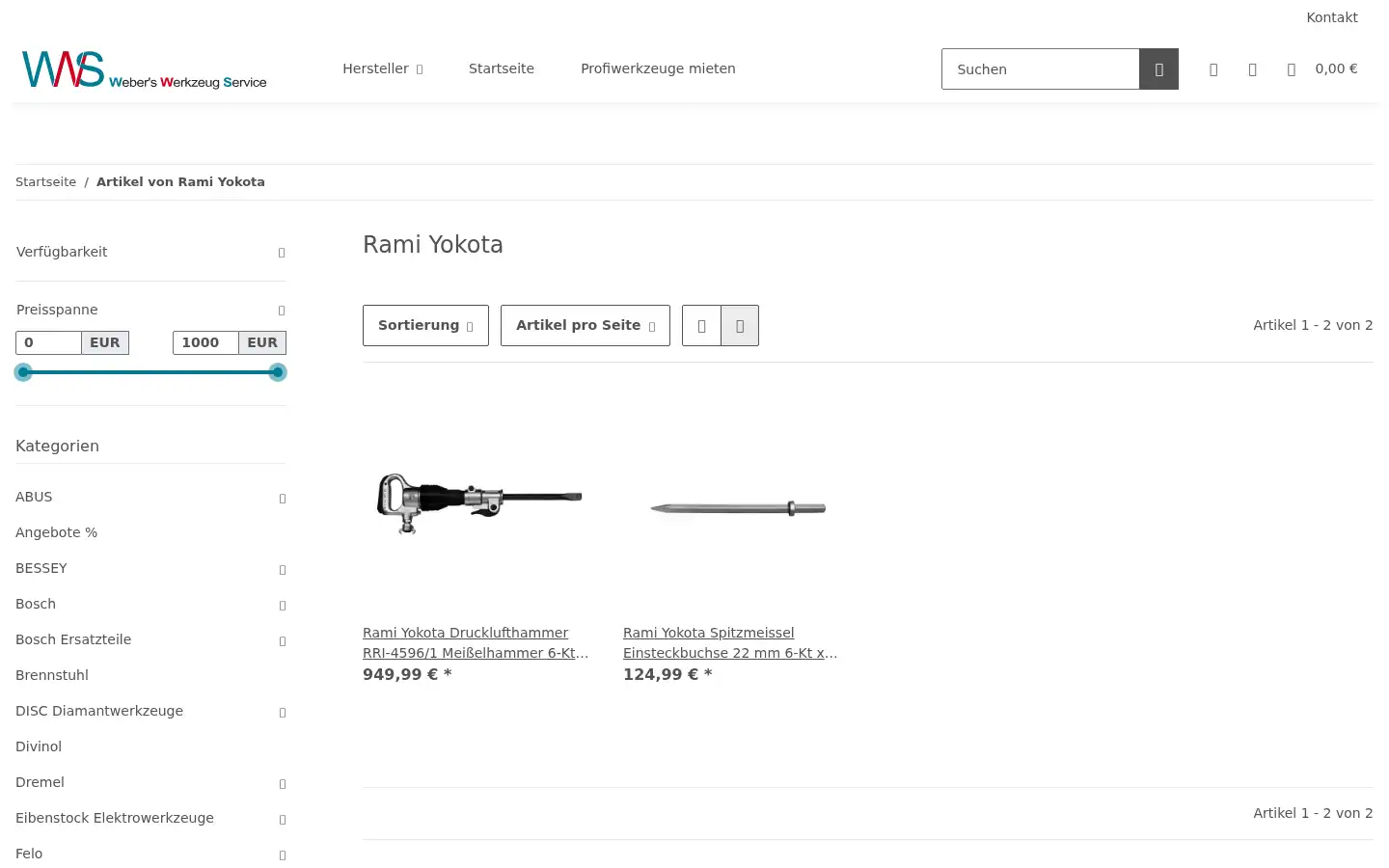Expand the Bosch Ersatzteile category arrow
This screenshot has width=1389, height=868.
pyautogui.click(x=283, y=641)
